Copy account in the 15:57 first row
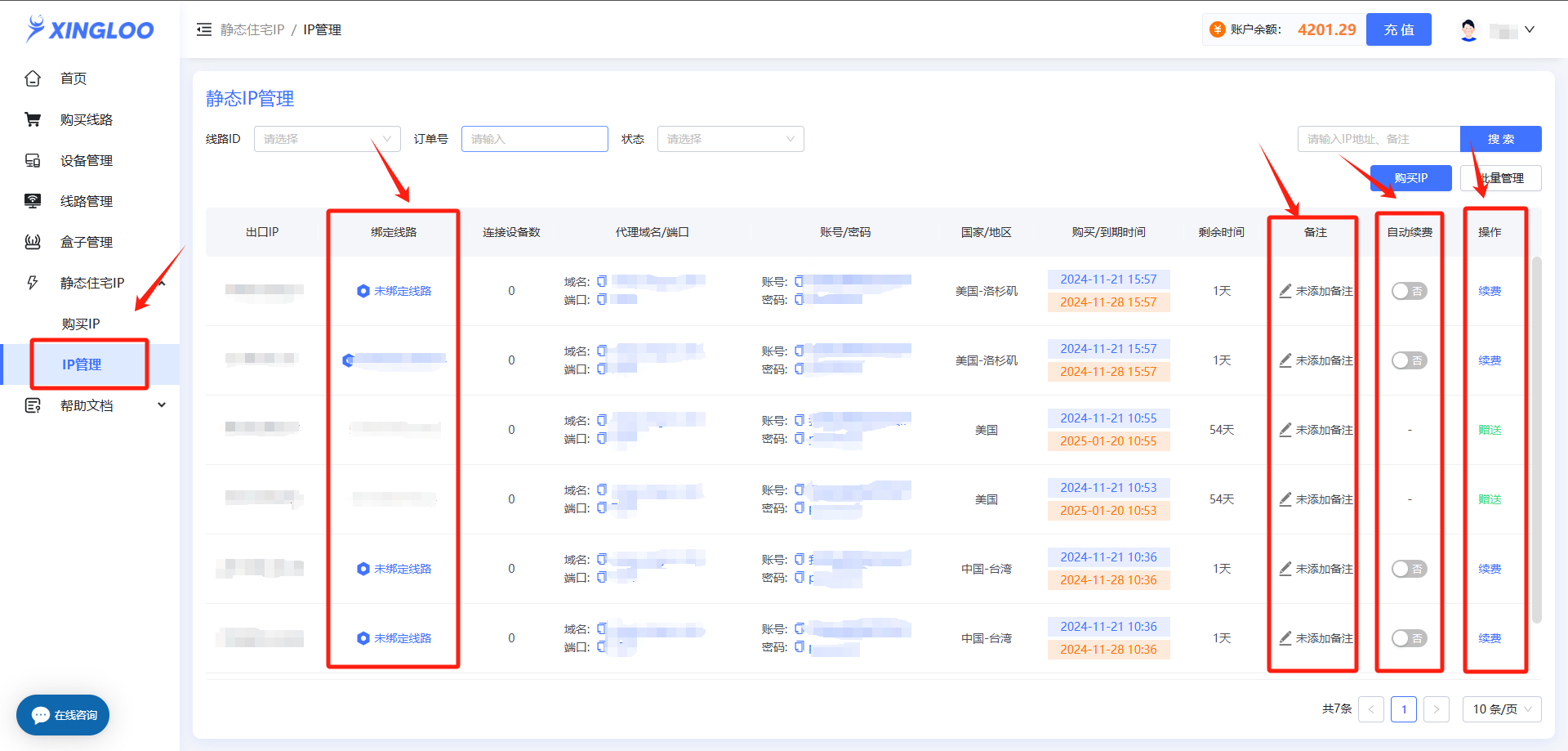This screenshot has height=751, width=1568. point(800,281)
